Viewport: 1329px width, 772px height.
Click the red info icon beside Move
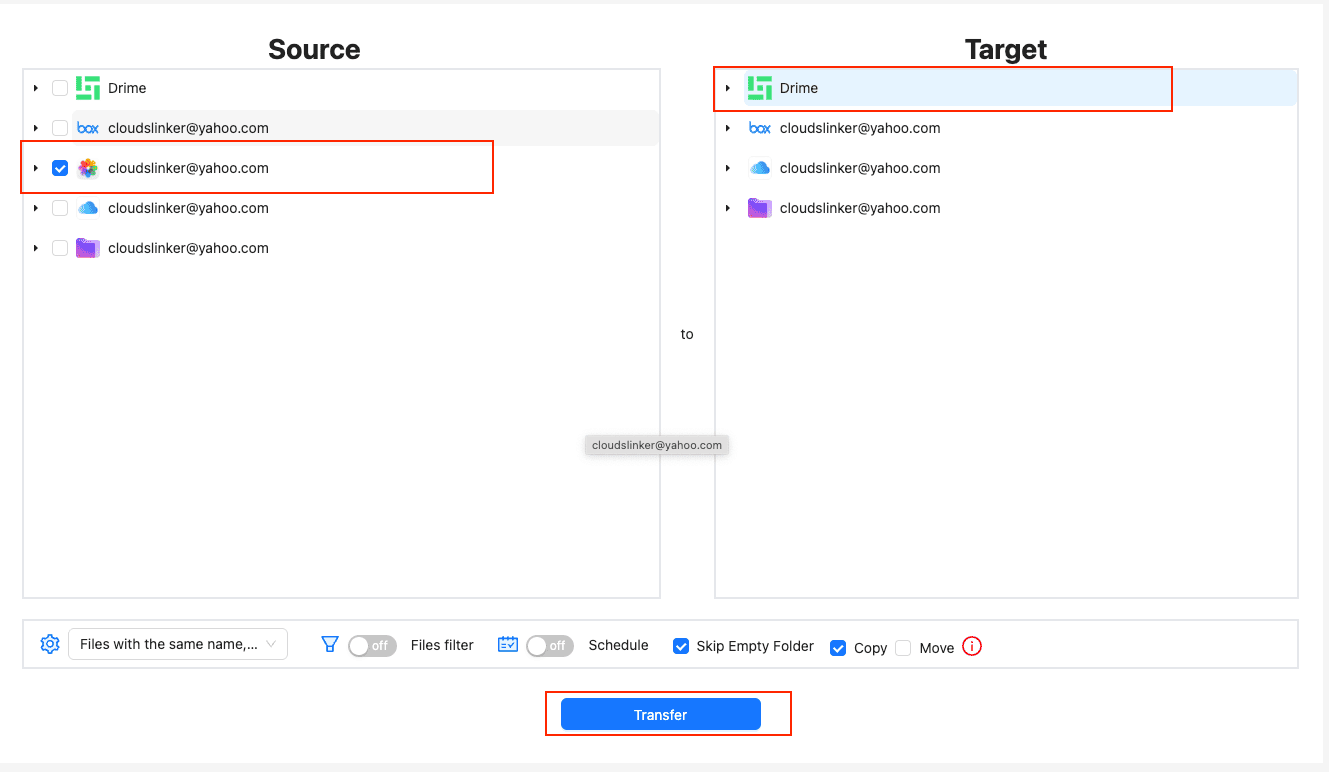(x=970, y=647)
